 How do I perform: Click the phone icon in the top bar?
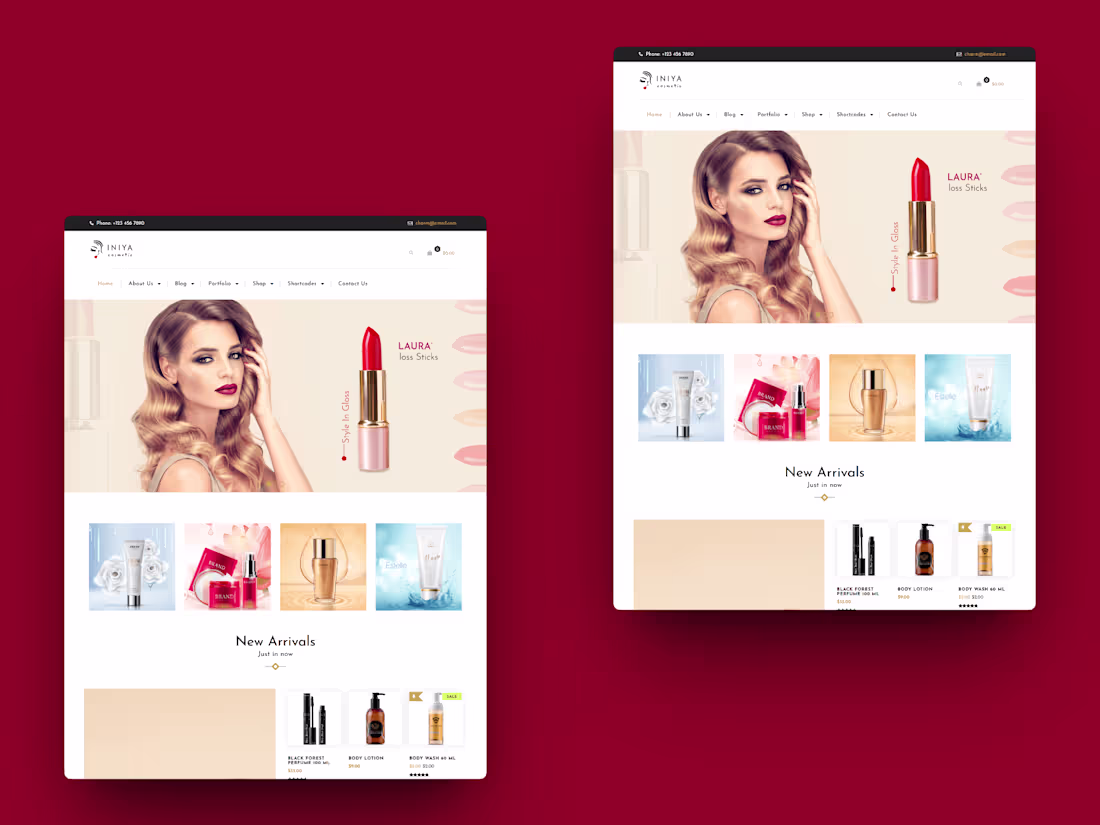[640, 54]
